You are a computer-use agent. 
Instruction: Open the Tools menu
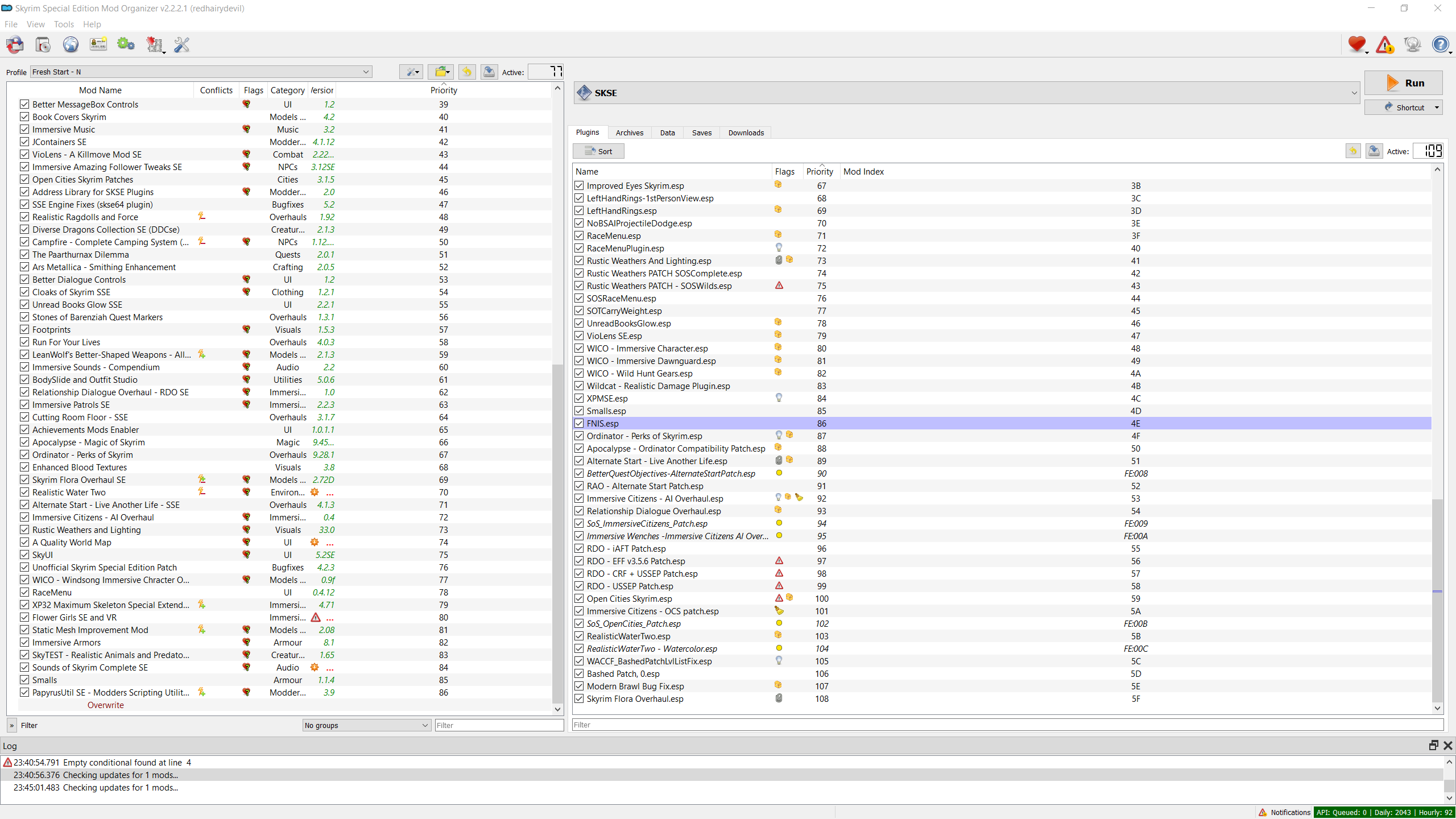coord(64,24)
